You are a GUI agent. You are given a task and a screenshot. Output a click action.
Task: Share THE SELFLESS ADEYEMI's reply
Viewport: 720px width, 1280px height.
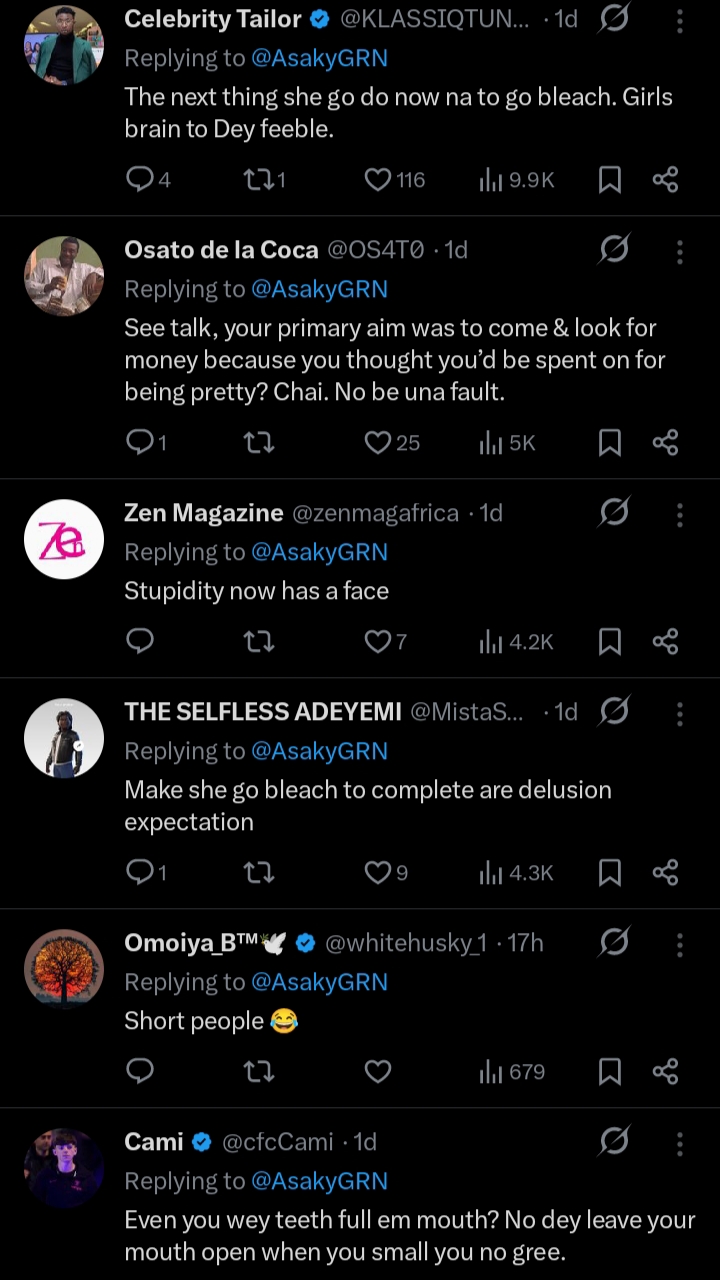click(x=665, y=873)
